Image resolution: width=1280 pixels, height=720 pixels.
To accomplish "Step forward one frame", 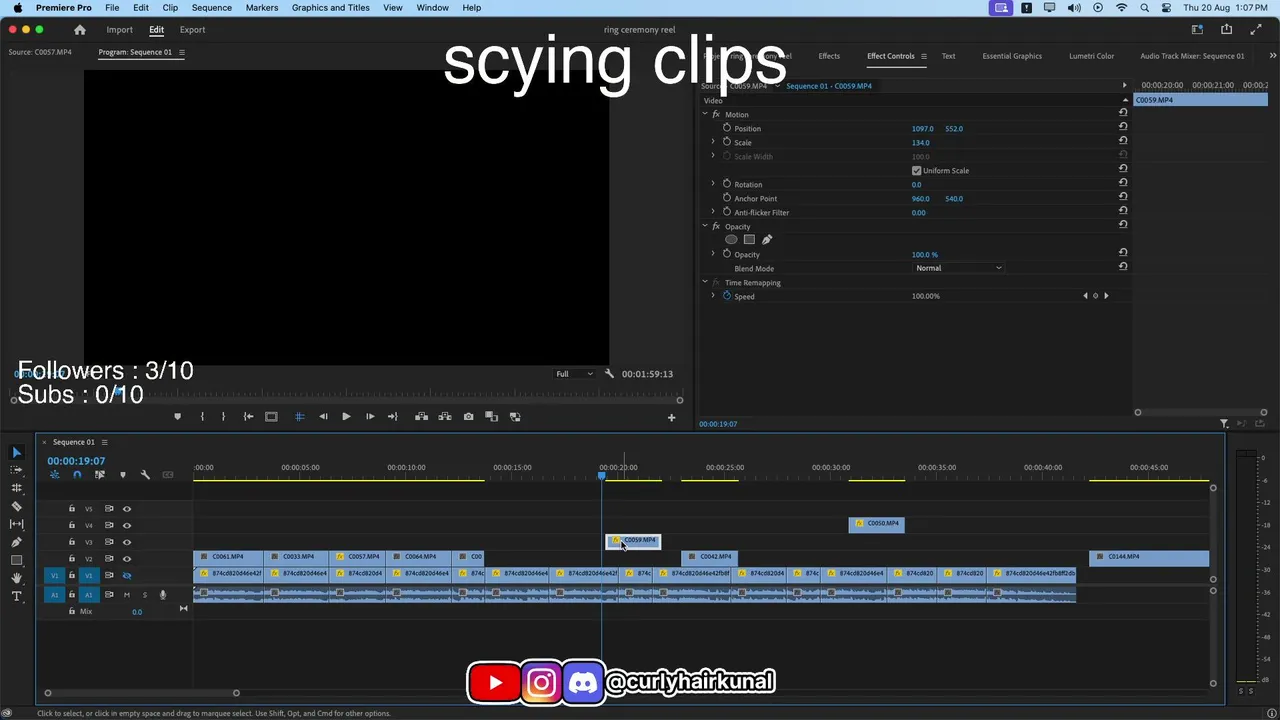I will pos(369,417).
